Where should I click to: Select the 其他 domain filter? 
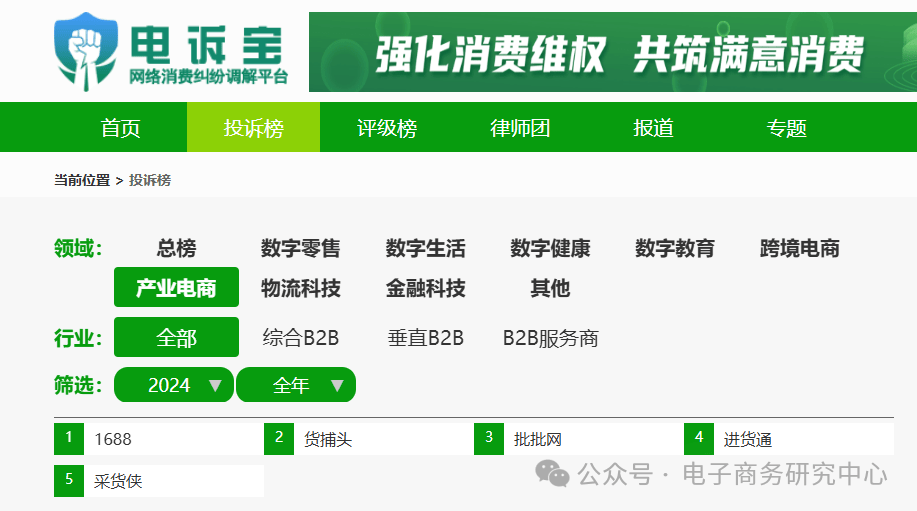pyautogui.click(x=550, y=288)
